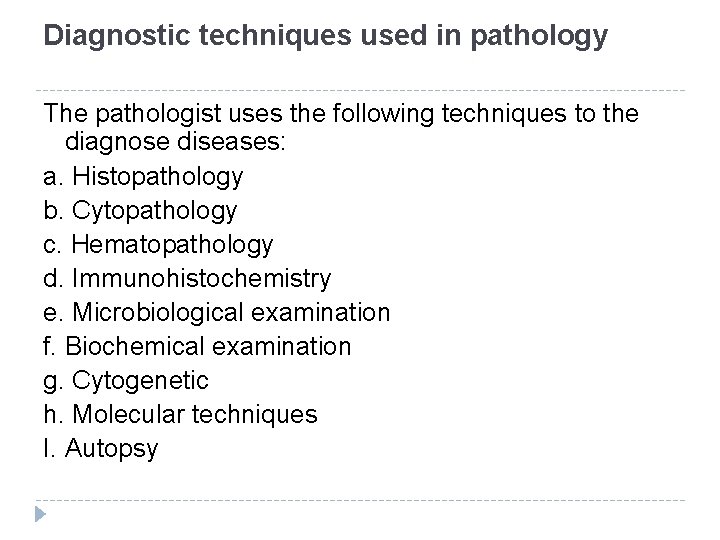Select the 'g. Cytogenetic' list entry
The height and width of the screenshot is (540, 720).
(x=126, y=381)
